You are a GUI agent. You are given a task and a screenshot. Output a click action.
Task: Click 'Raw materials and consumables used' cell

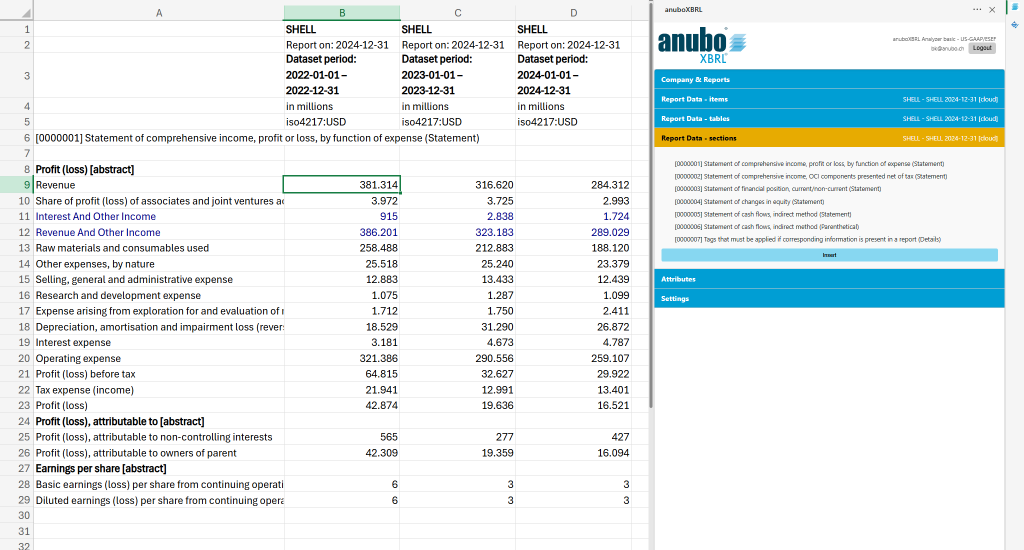[x=159, y=248]
